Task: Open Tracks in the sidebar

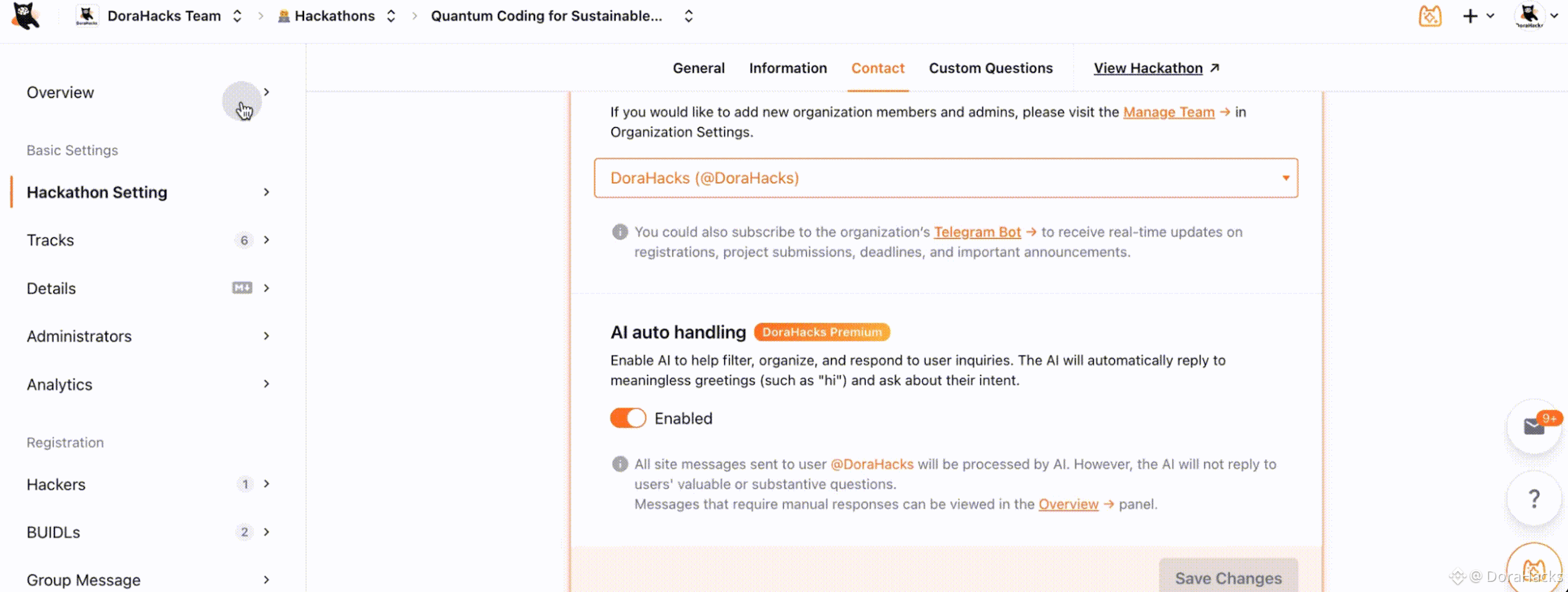Action: tap(50, 240)
